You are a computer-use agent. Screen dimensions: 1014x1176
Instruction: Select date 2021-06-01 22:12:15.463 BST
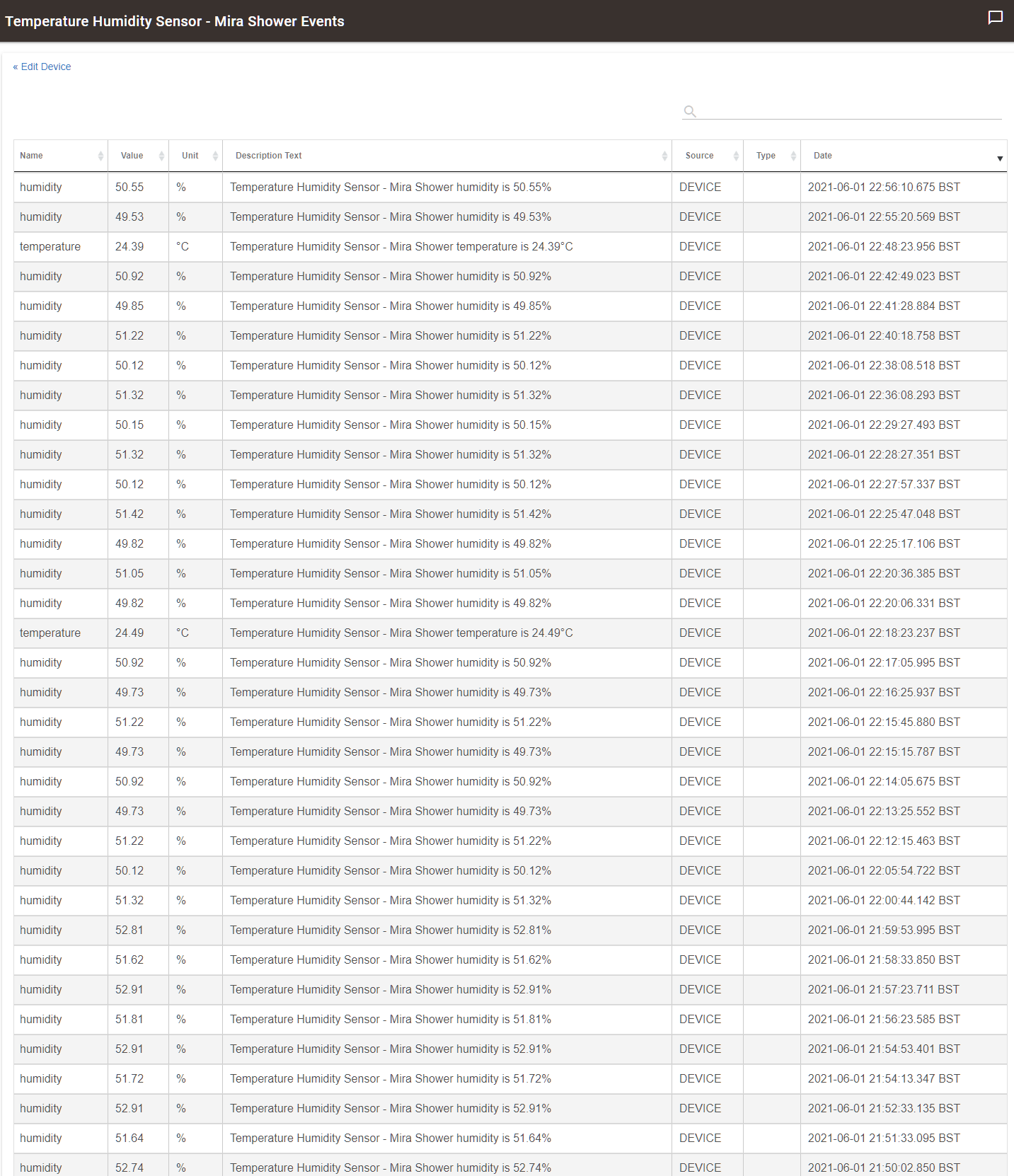tap(884, 841)
